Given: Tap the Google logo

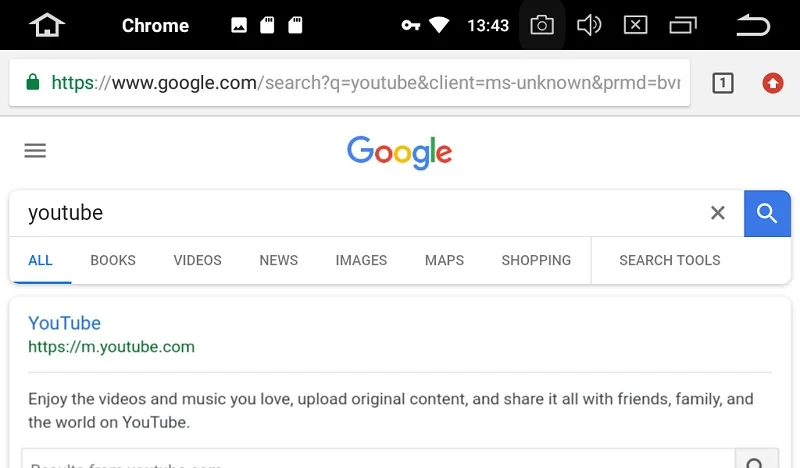Looking at the screenshot, I should point(399,152).
